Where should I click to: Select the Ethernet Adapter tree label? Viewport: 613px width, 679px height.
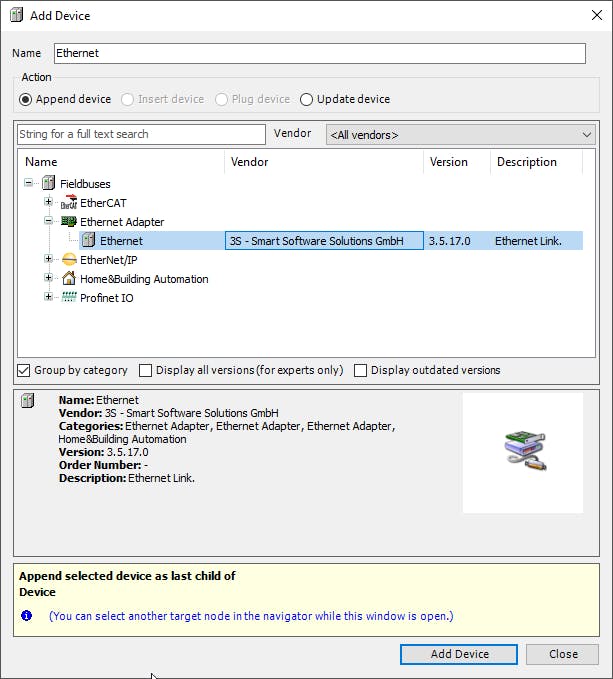[122, 222]
